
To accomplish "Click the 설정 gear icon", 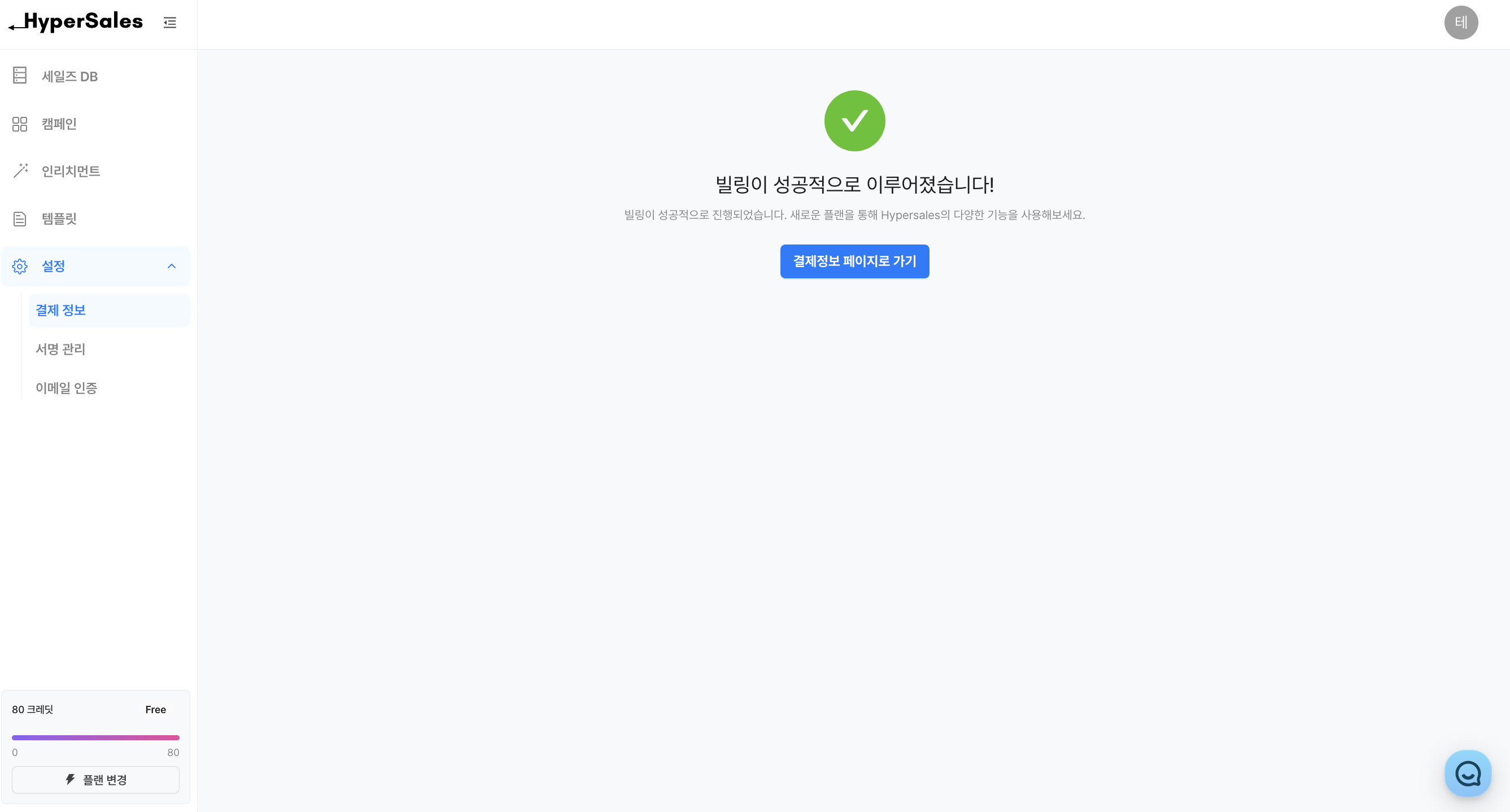I will pyautogui.click(x=20, y=266).
